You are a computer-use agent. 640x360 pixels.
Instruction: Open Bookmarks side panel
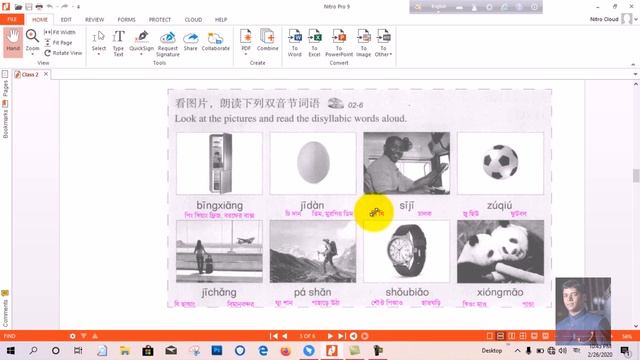click(x=5, y=120)
